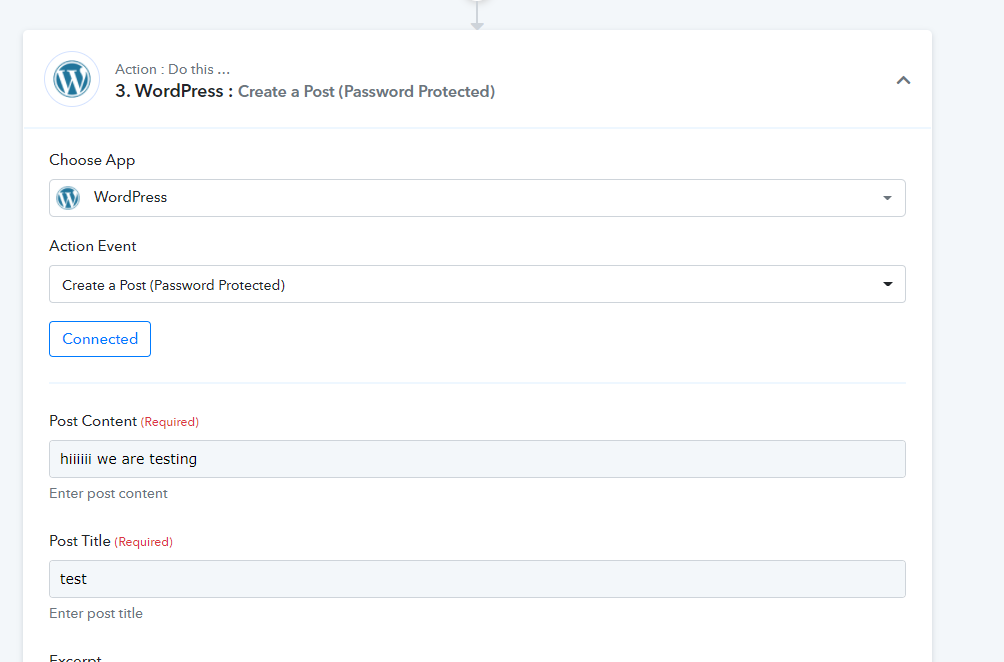The width and height of the screenshot is (1004, 662).
Task: Click the step title "3. WordPress" heading
Action: tap(174, 91)
